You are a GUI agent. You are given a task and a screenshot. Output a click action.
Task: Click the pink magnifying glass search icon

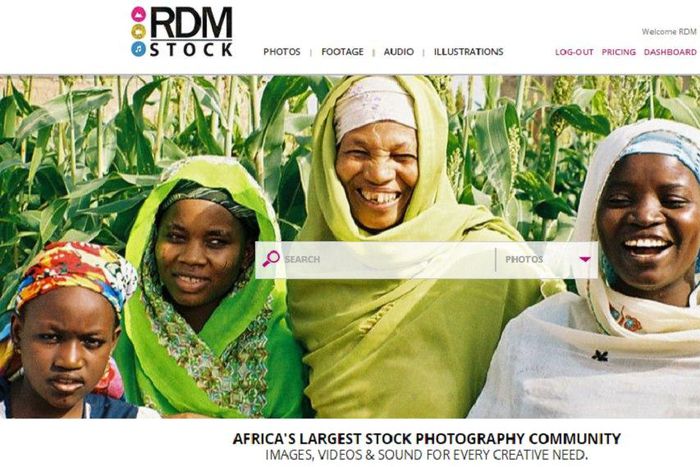[271, 259]
